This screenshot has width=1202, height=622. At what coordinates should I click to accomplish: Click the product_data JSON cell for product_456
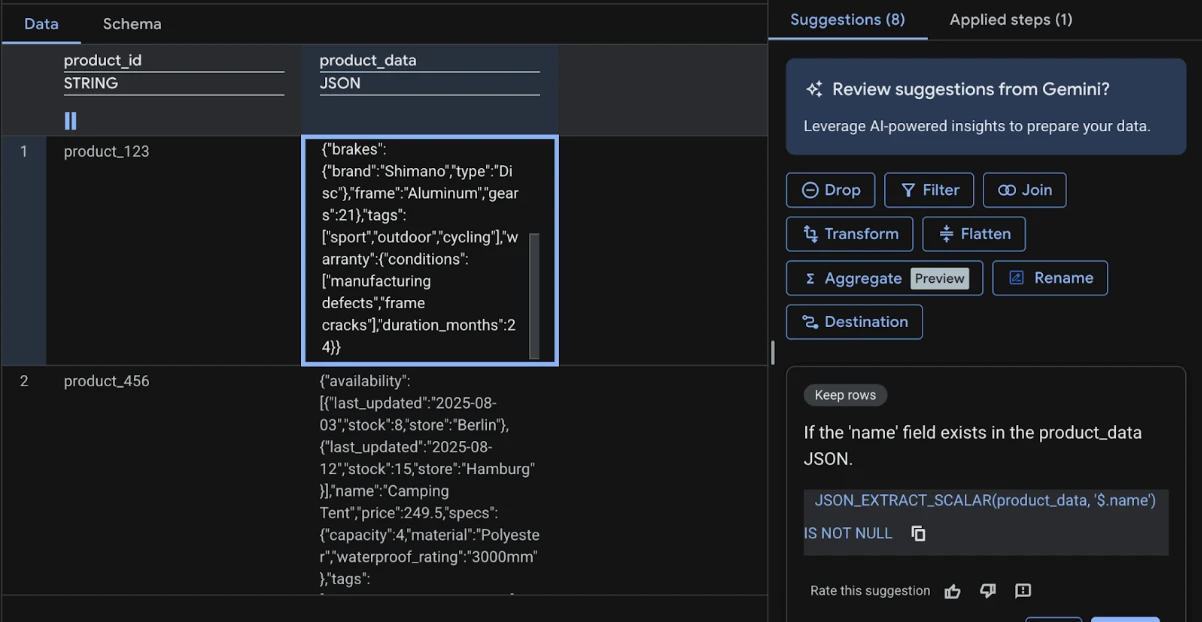[430, 480]
